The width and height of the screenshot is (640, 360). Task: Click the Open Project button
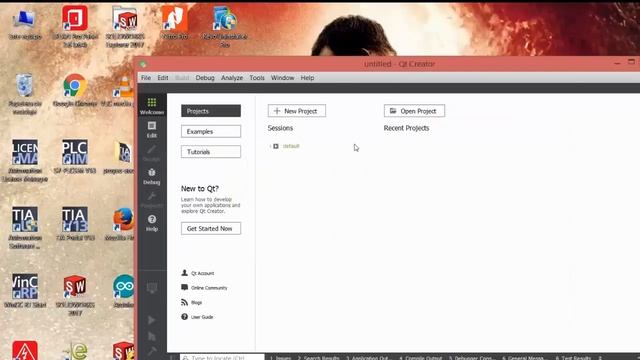pyautogui.click(x=414, y=111)
